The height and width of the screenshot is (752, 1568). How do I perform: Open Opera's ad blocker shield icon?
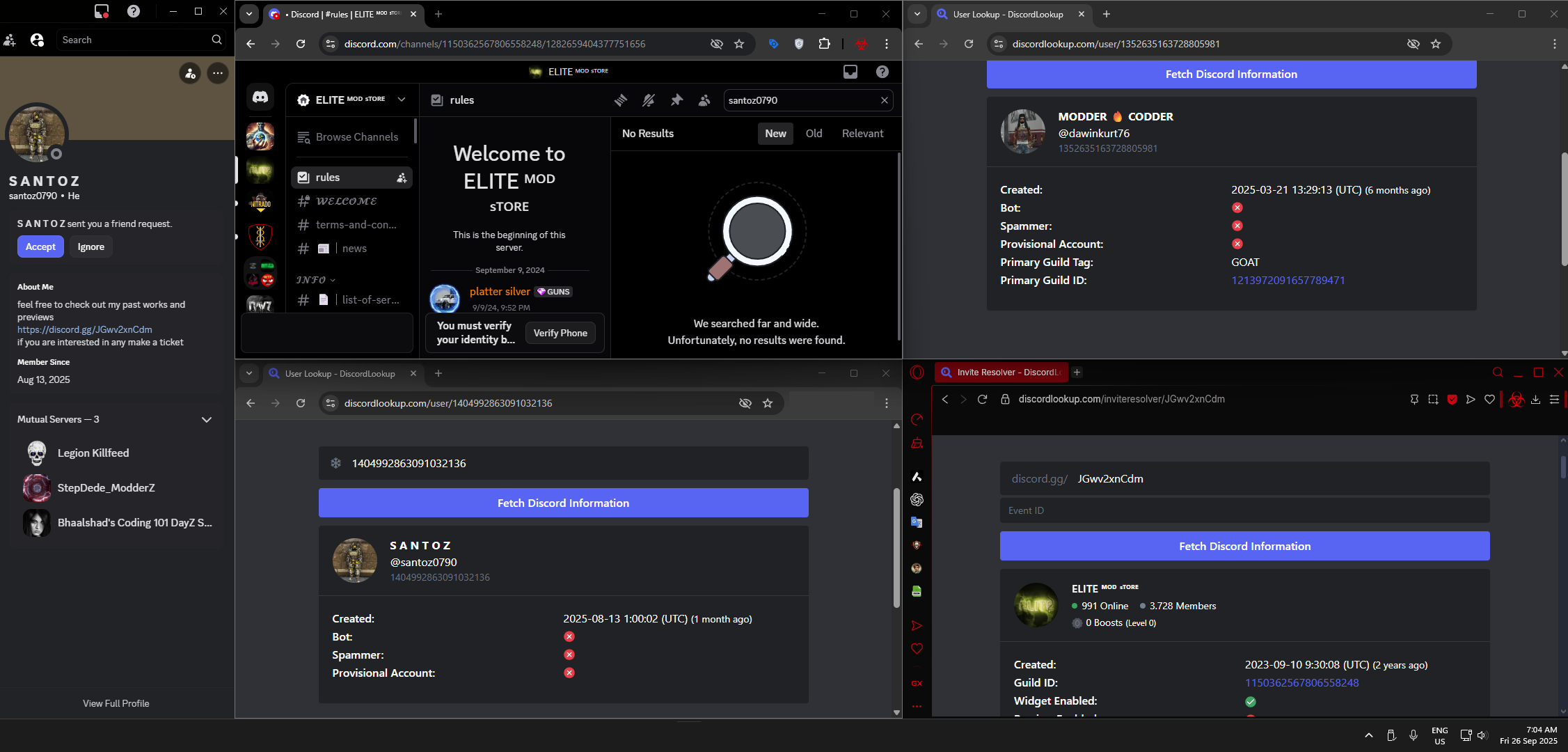1452,400
